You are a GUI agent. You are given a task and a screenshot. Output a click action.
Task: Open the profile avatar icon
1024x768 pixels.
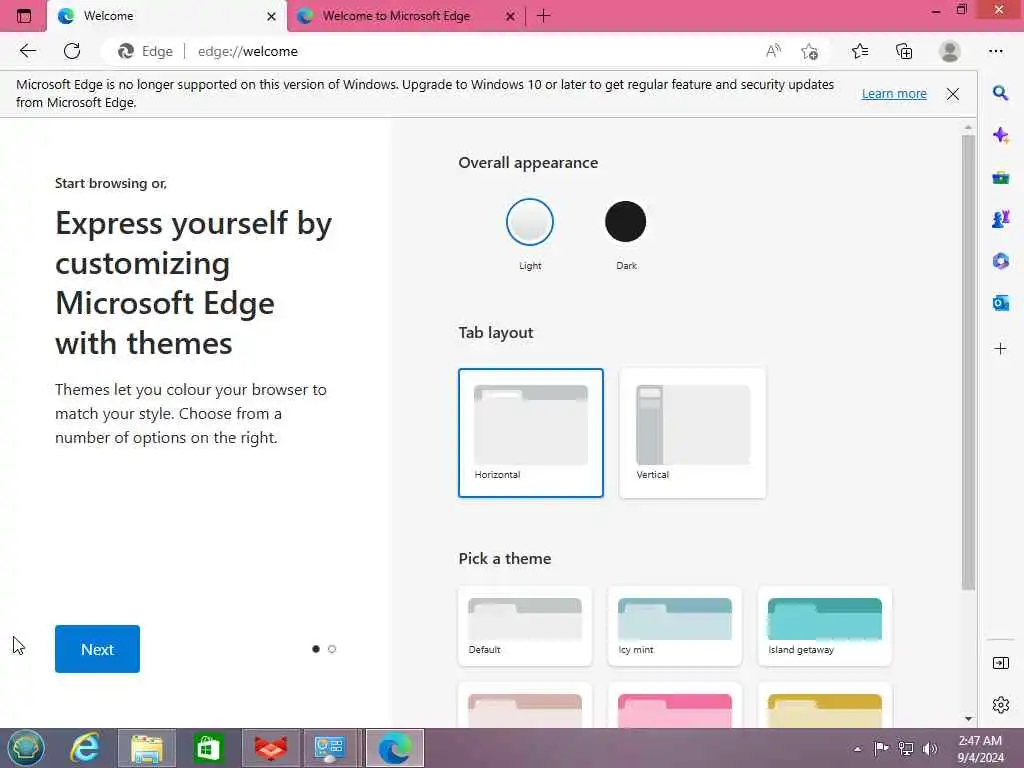(950, 51)
